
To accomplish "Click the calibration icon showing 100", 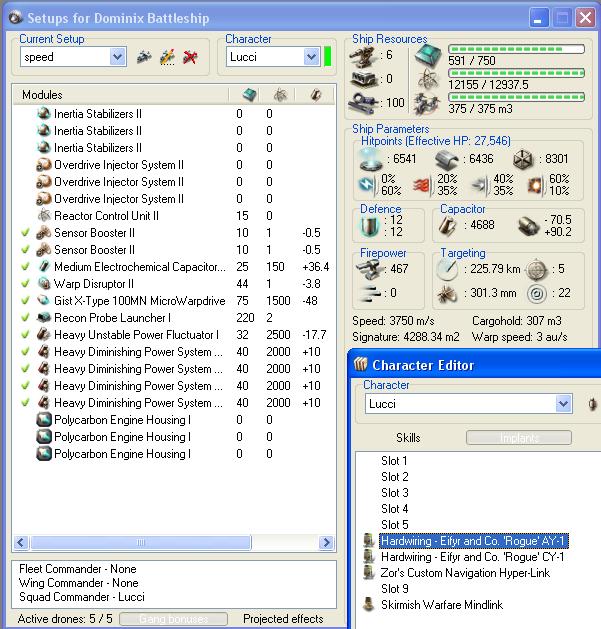I will click(363, 103).
